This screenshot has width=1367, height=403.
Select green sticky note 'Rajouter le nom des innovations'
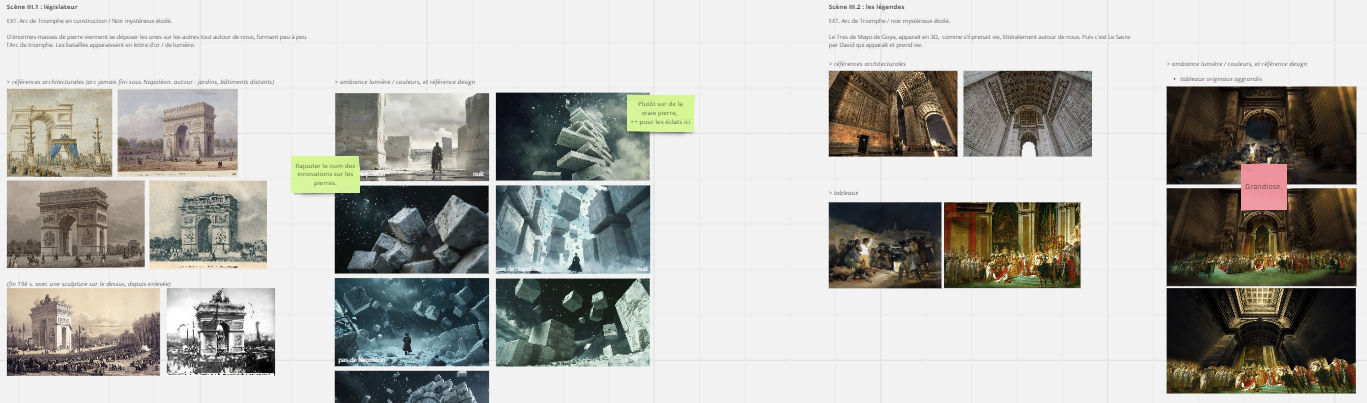tap(325, 174)
